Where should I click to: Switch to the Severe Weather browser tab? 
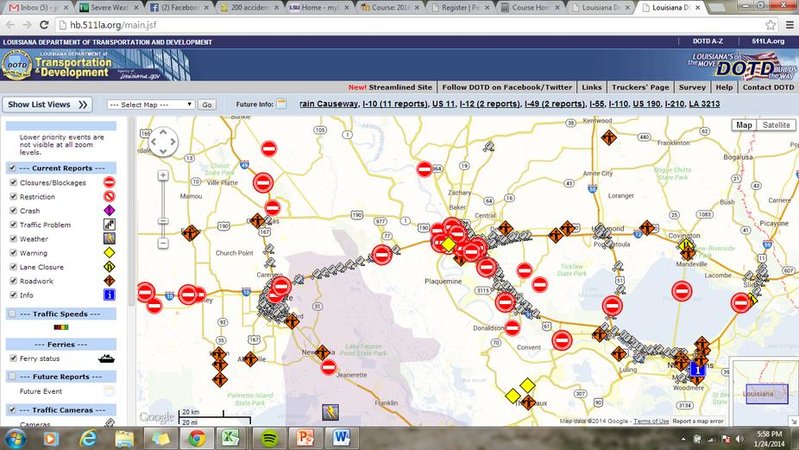109,8
